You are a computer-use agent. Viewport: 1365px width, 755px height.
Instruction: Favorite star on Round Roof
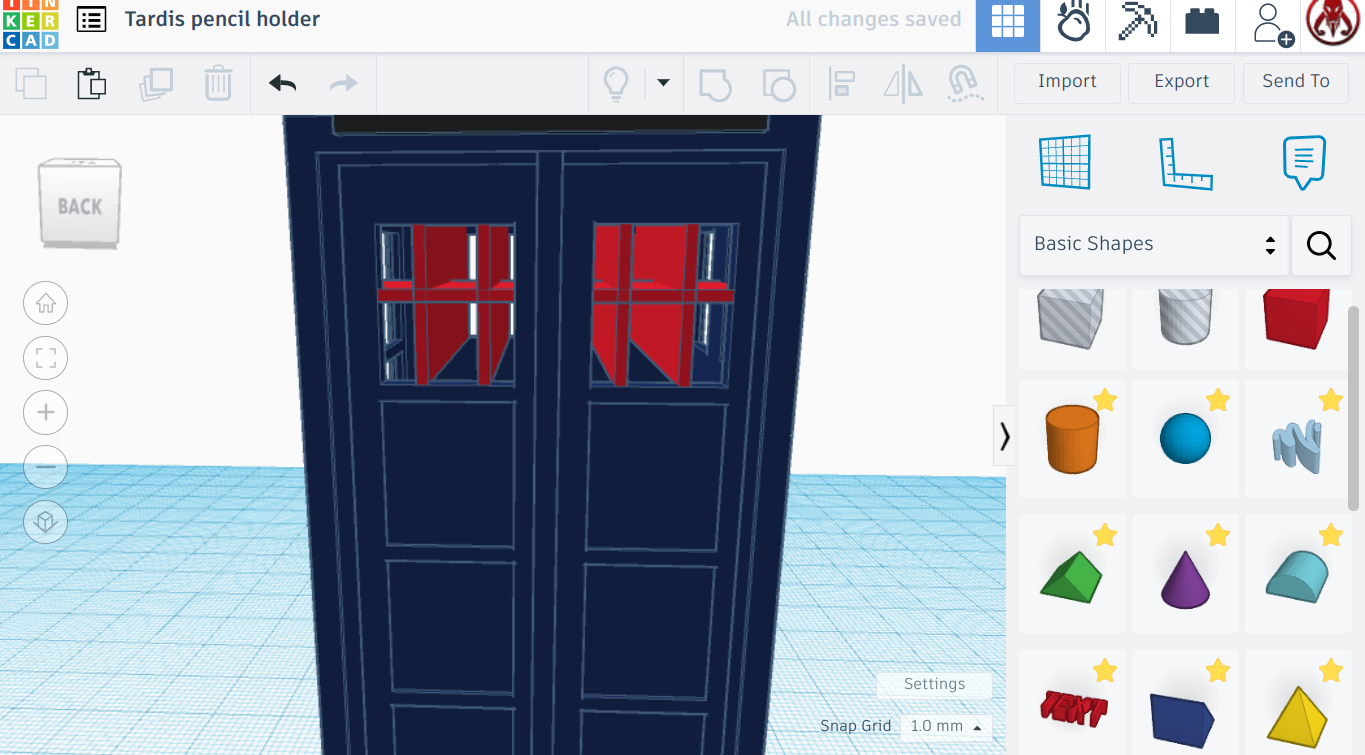[1331, 536]
